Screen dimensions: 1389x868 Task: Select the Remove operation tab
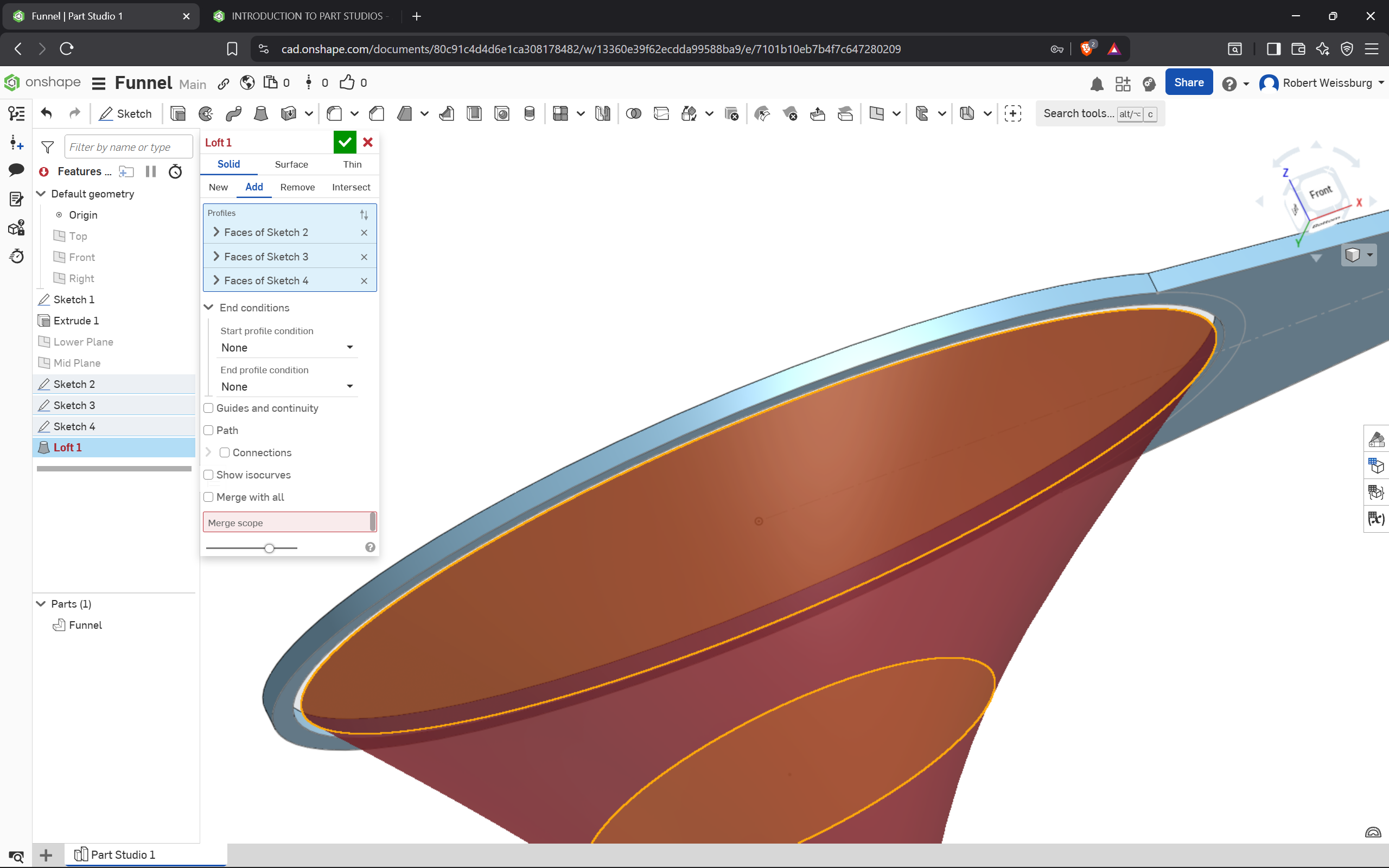[297, 188]
